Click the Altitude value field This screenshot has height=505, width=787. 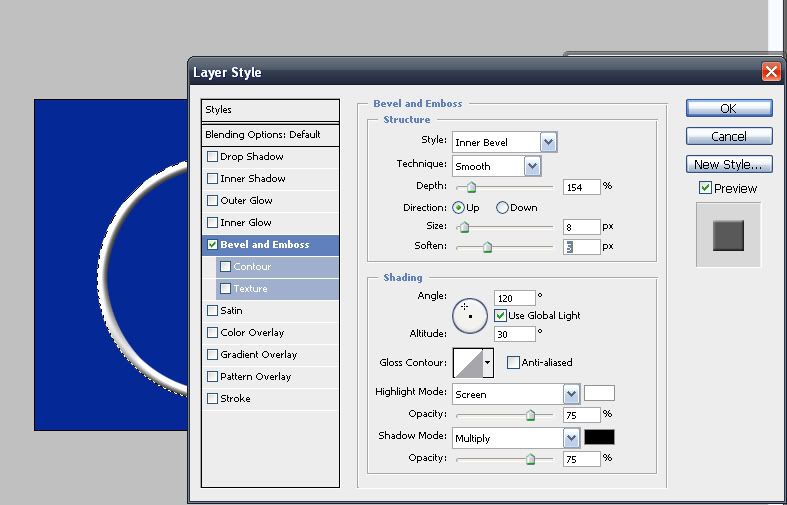pos(514,334)
